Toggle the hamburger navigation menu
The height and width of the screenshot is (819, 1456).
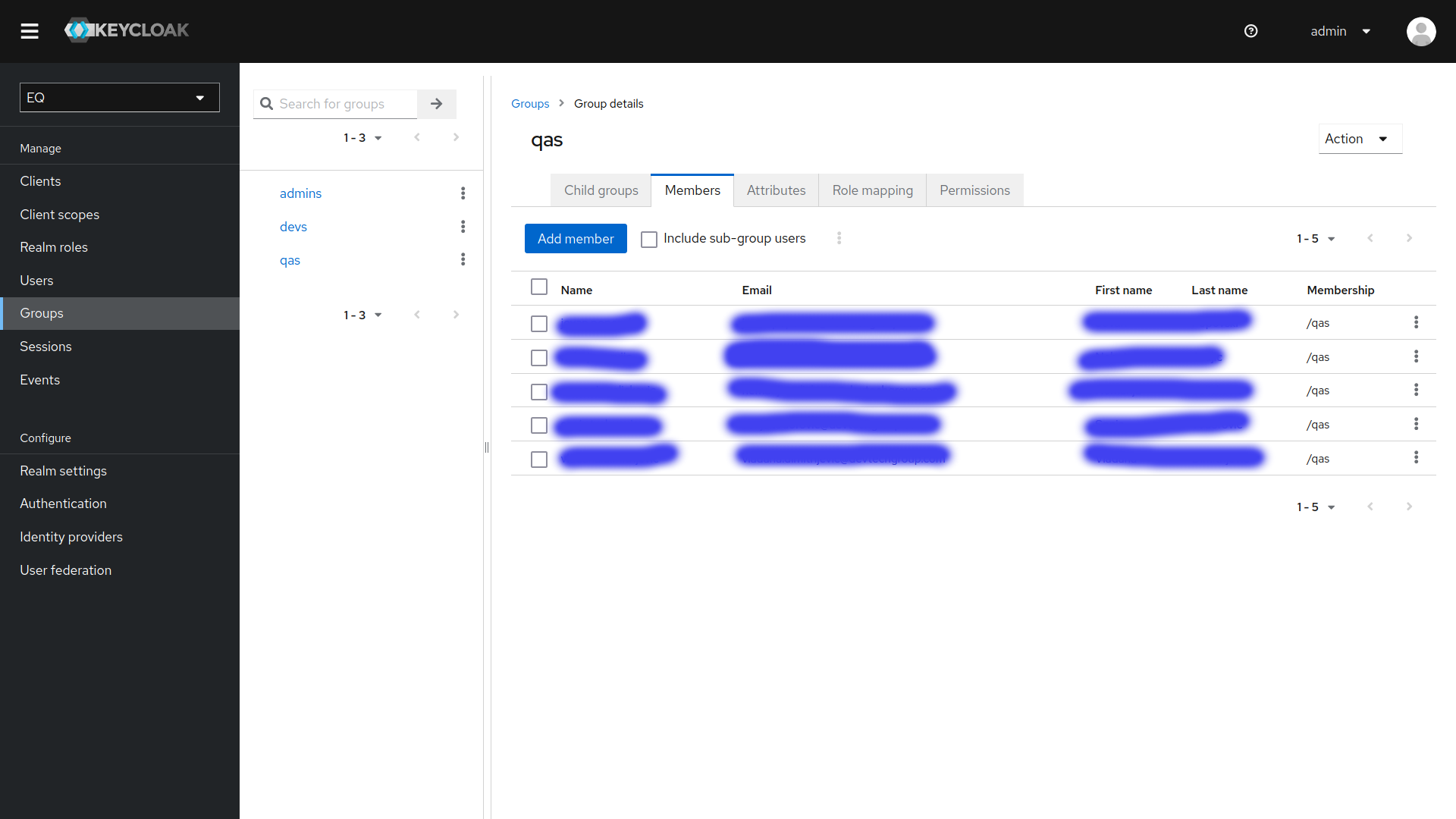[30, 31]
